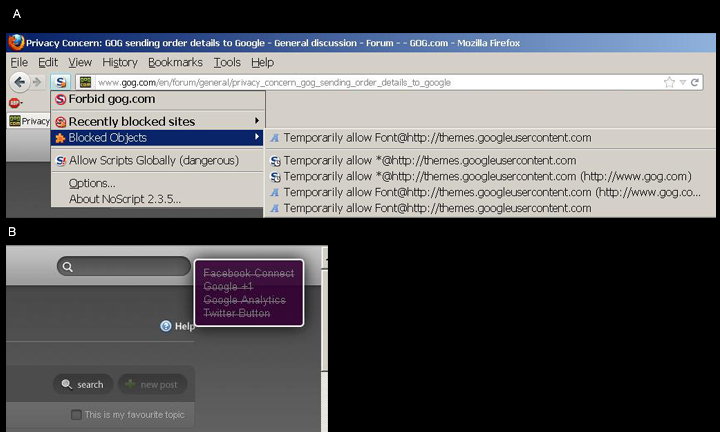The image size is (720, 432).
Task: Bookmark page with the star icon
Action: point(669,82)
